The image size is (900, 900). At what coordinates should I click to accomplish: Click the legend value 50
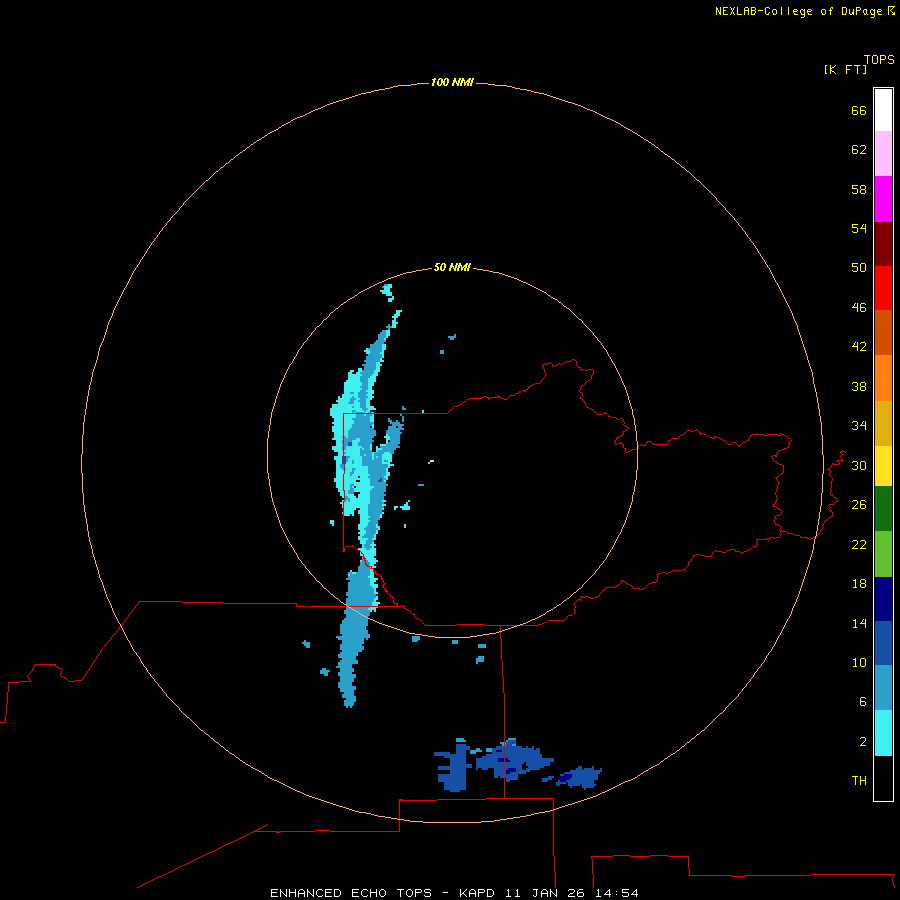pos(859,267)
